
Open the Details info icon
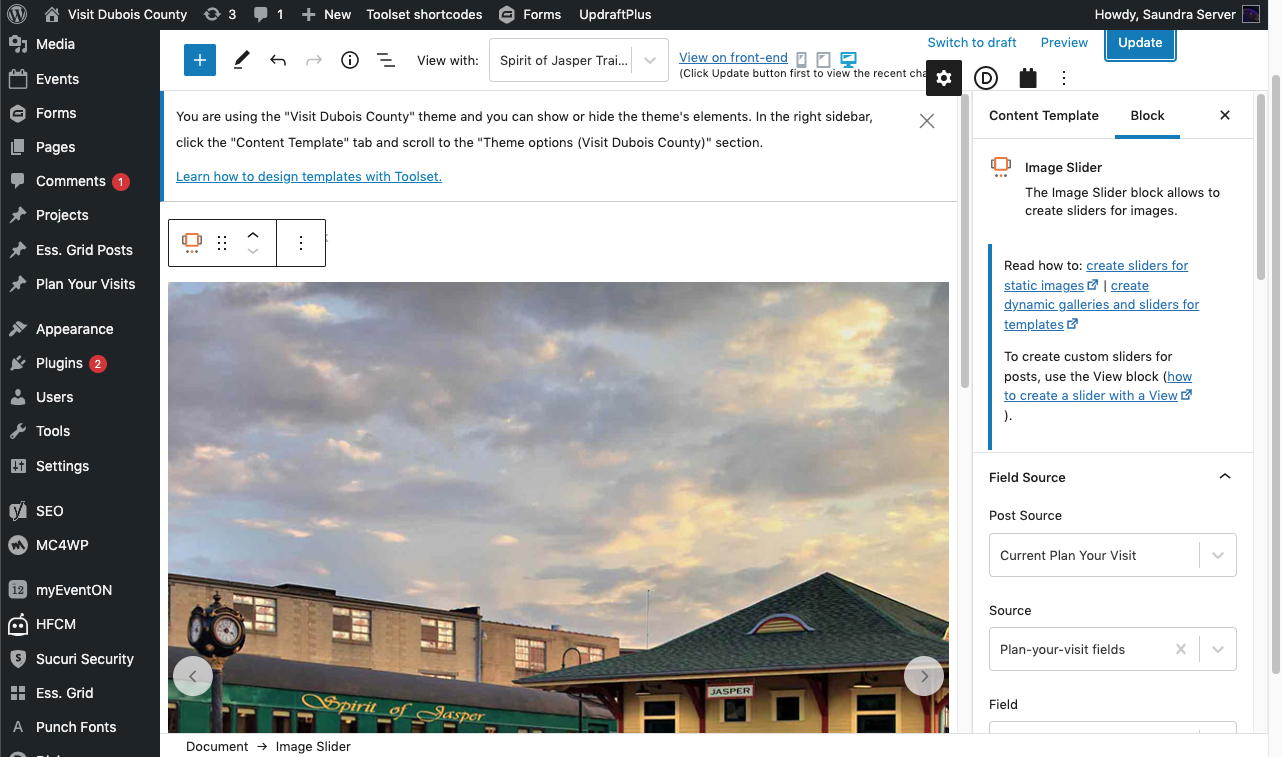[349, 60]
